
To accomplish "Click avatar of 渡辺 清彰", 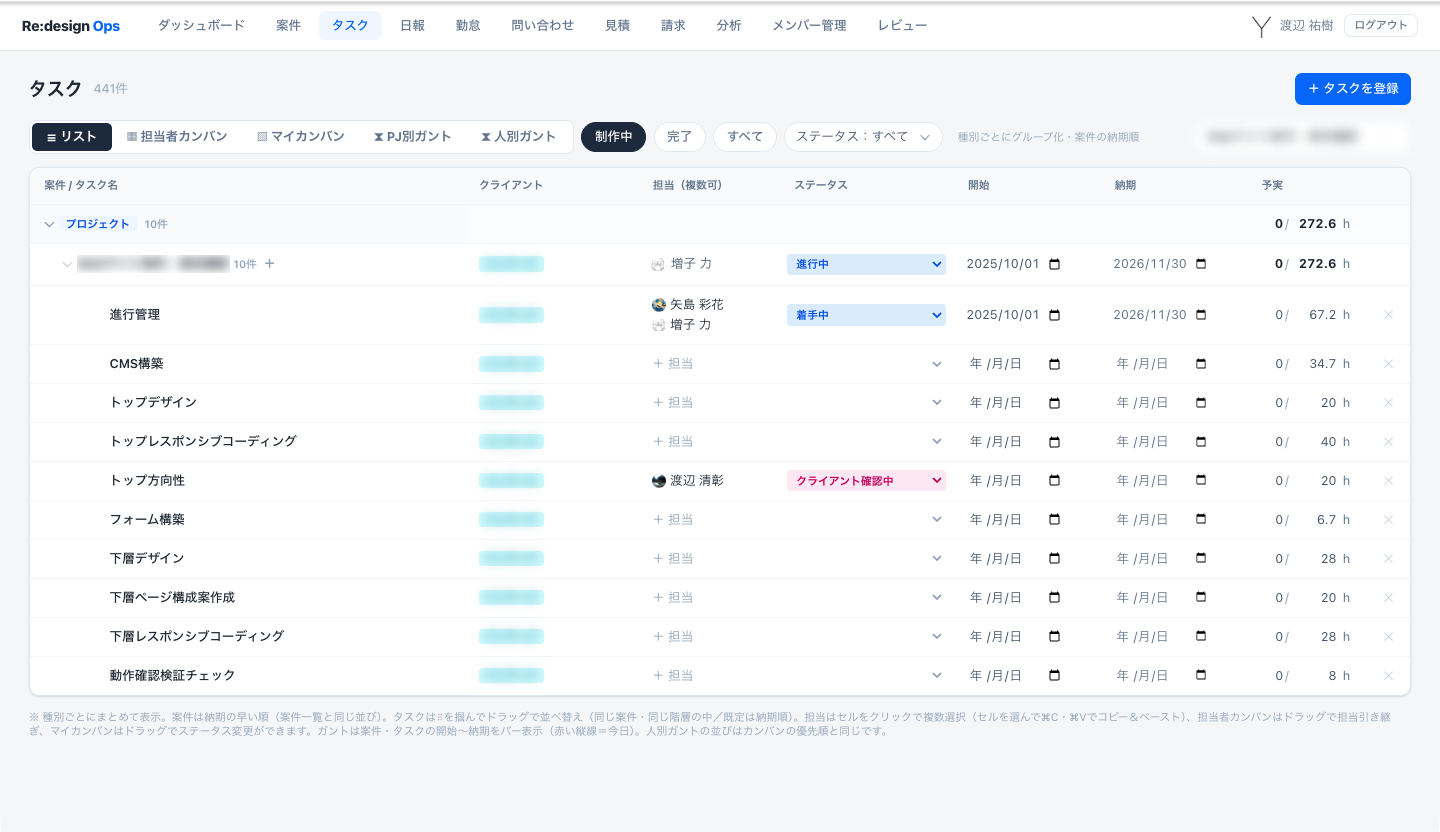I will coord(658,481).
